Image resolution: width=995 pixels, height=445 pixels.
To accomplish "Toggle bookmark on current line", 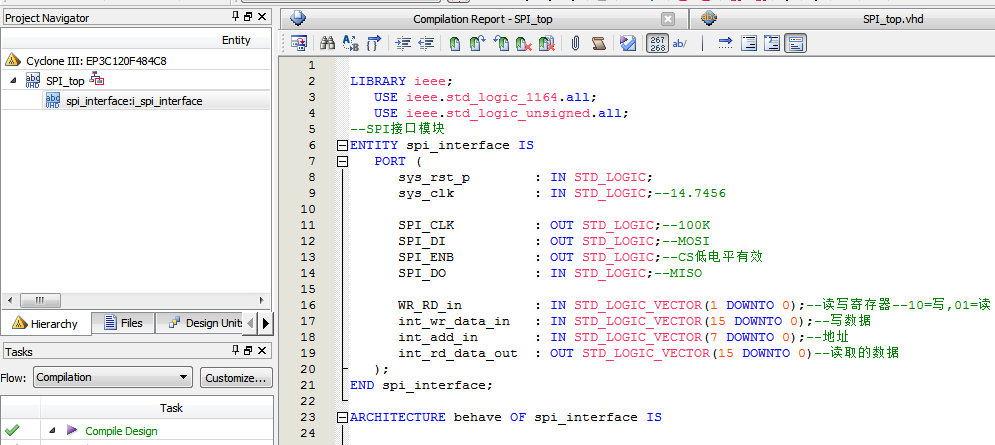I will [455, 43].
